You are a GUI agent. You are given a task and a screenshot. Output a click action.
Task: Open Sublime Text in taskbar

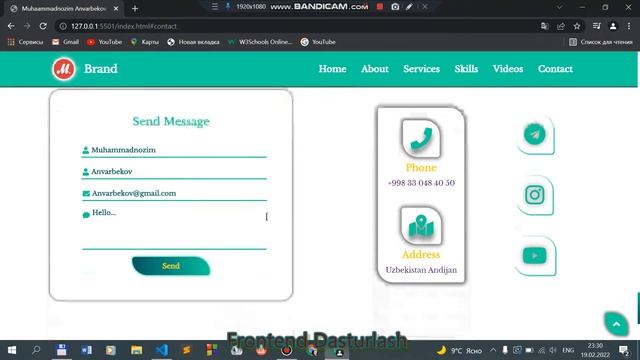[187, 350]
